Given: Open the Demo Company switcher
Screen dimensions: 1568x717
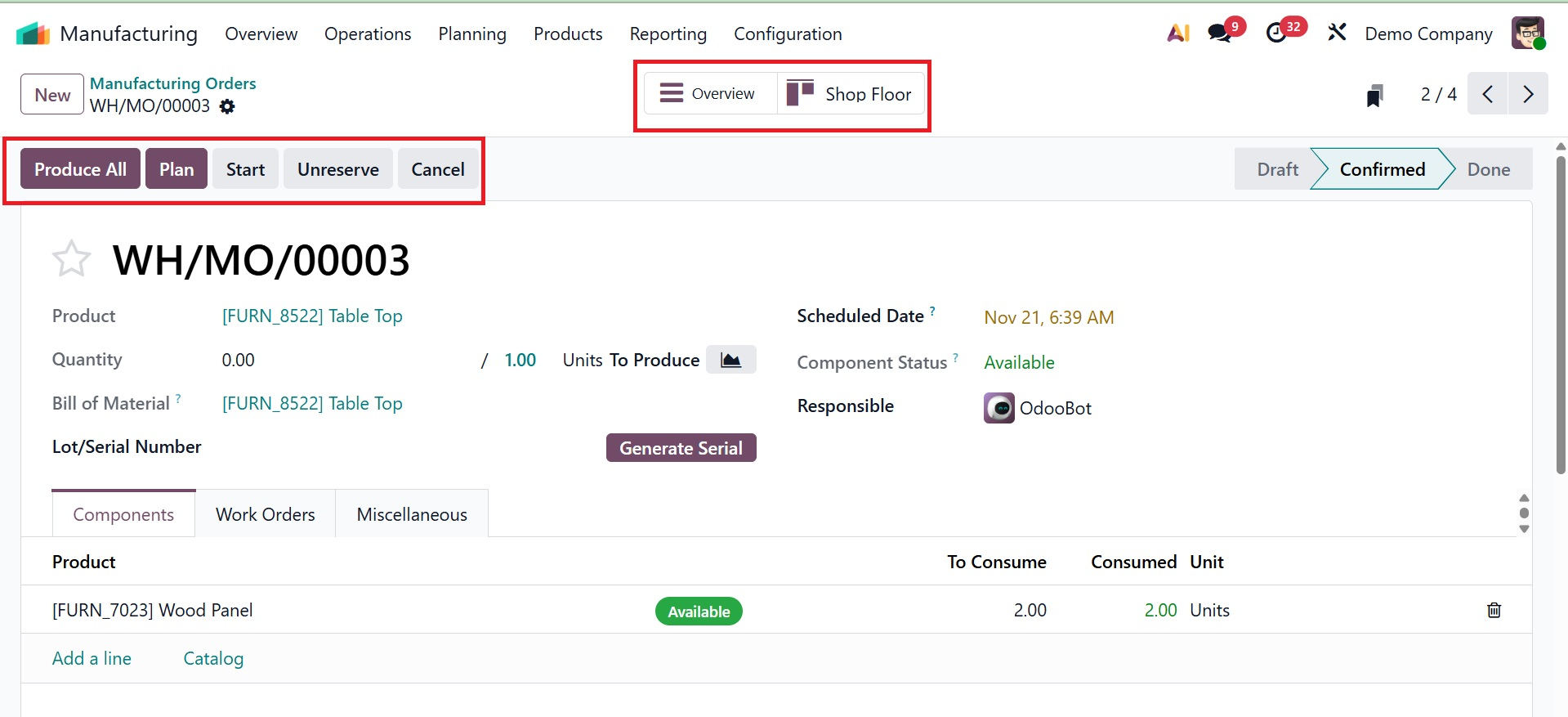Looking at the screenshot, I should point(1428,34).
